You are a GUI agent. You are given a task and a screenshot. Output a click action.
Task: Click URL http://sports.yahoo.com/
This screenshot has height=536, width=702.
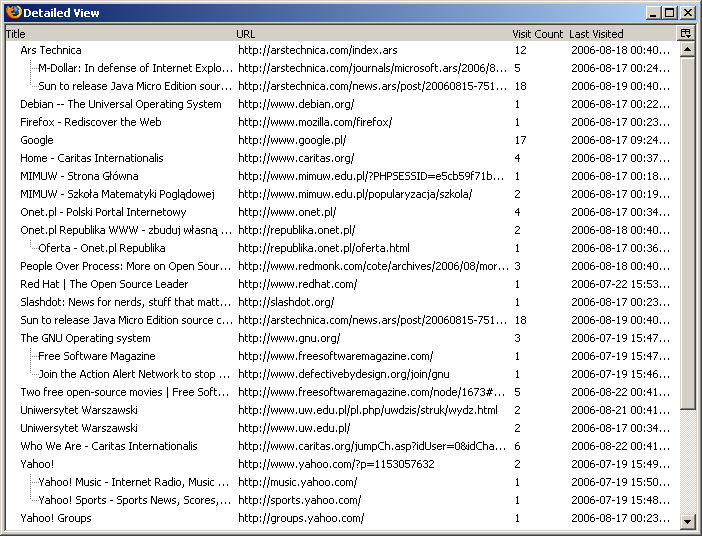tap(300, 500)
